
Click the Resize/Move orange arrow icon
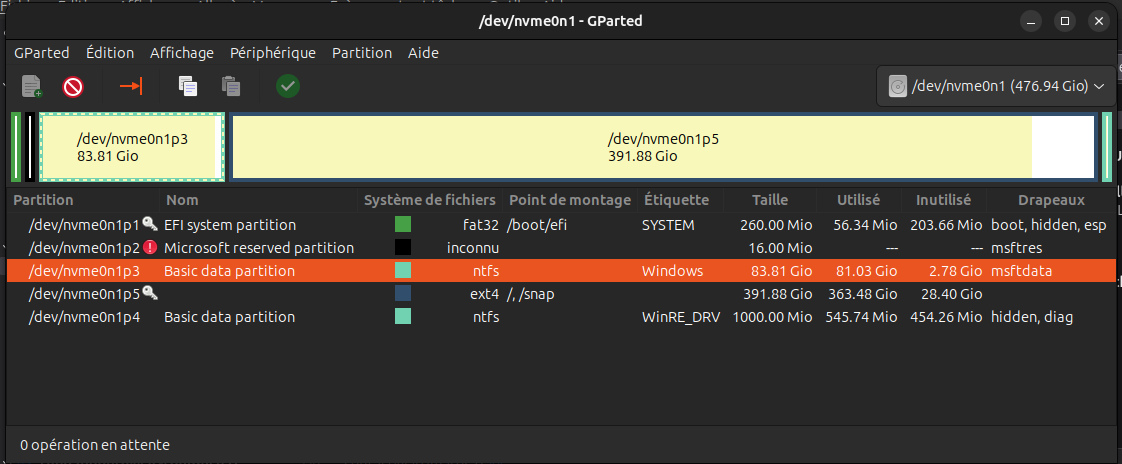131,87
